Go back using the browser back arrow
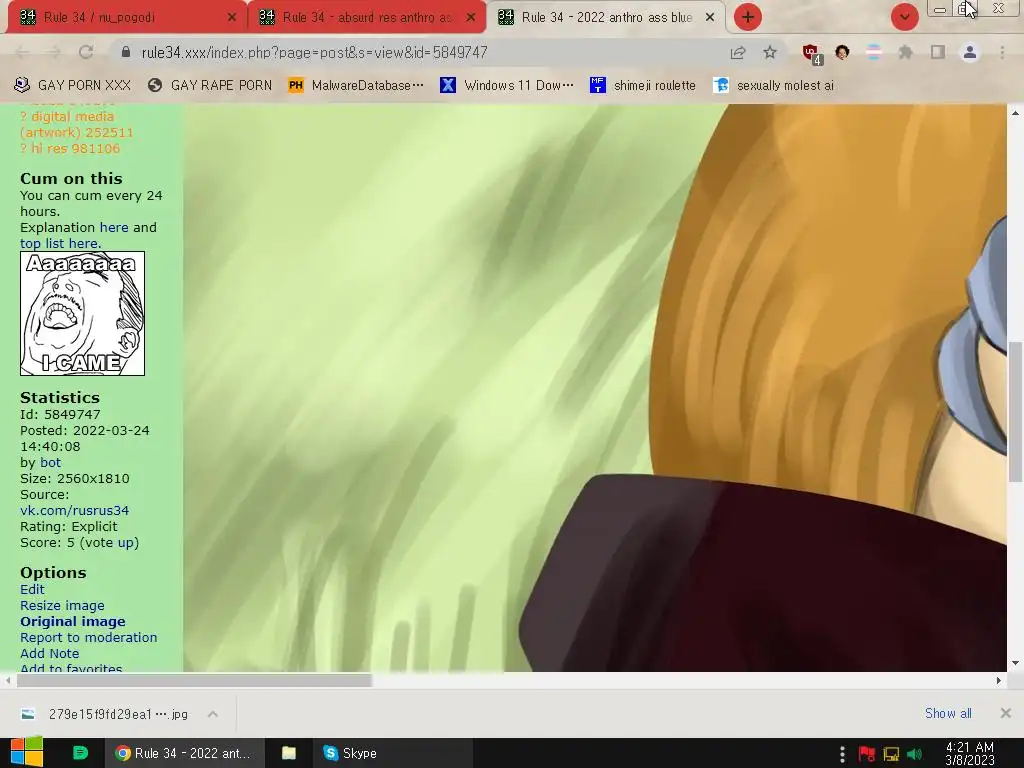The width and height of the screenshot is (1024, 768). pos(22,52)
